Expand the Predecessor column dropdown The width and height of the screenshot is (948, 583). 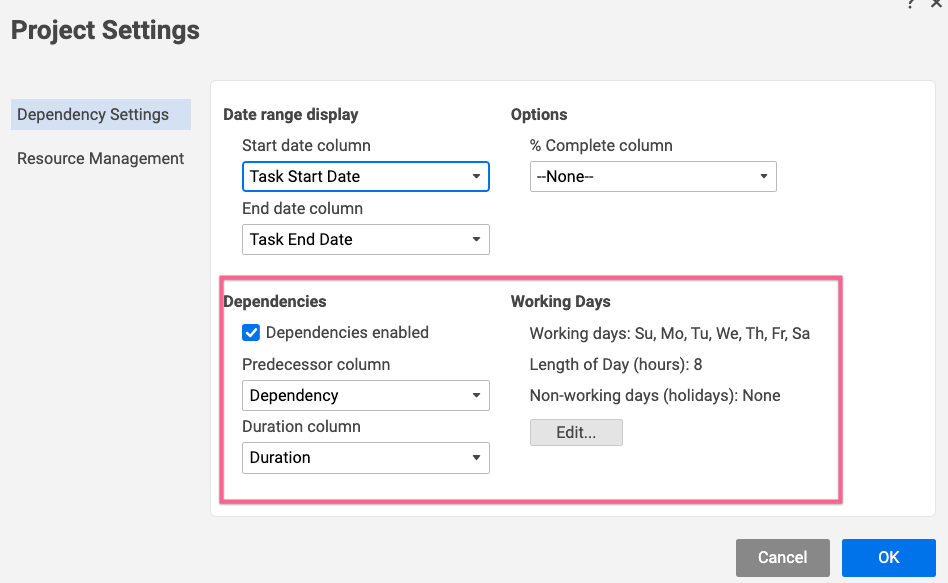365,396
